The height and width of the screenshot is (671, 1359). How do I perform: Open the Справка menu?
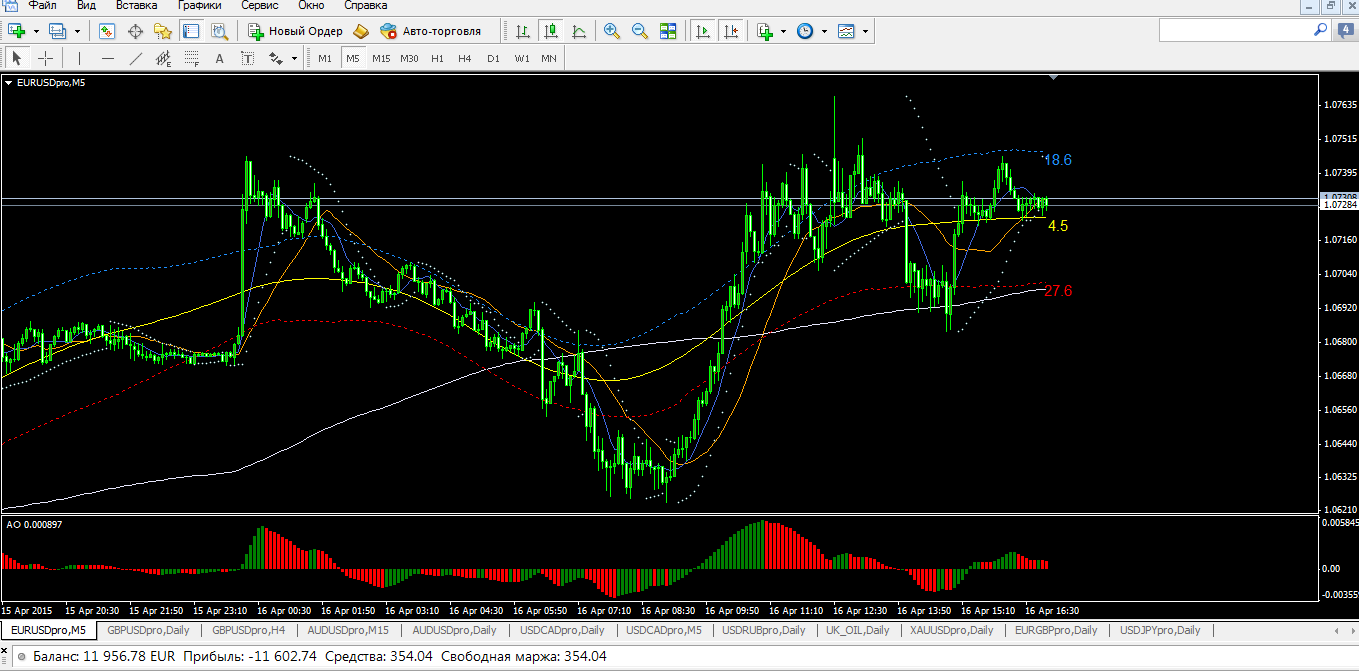(365, 6)
